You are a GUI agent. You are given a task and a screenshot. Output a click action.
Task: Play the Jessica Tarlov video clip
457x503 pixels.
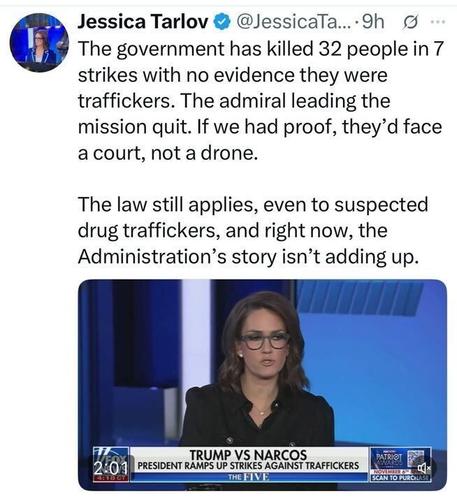[262, 385]
